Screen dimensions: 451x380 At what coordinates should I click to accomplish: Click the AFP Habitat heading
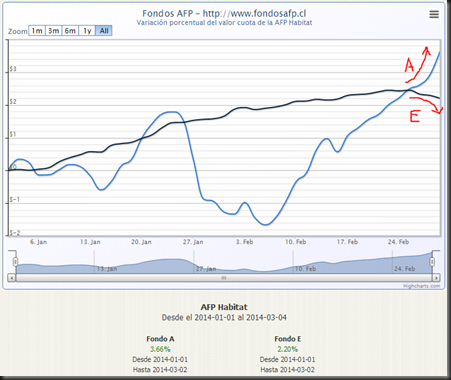224,307
